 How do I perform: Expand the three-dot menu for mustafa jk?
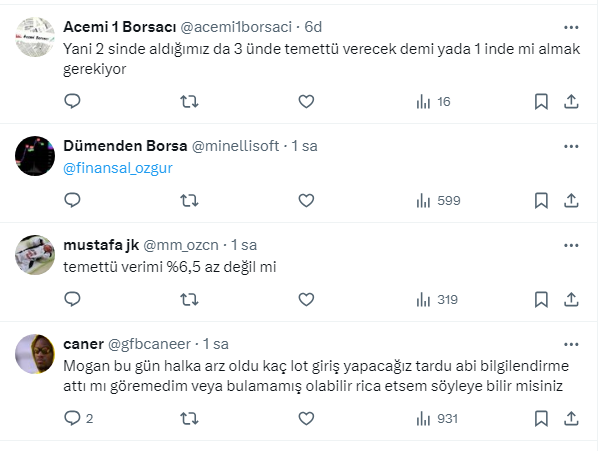pos(571,244)
